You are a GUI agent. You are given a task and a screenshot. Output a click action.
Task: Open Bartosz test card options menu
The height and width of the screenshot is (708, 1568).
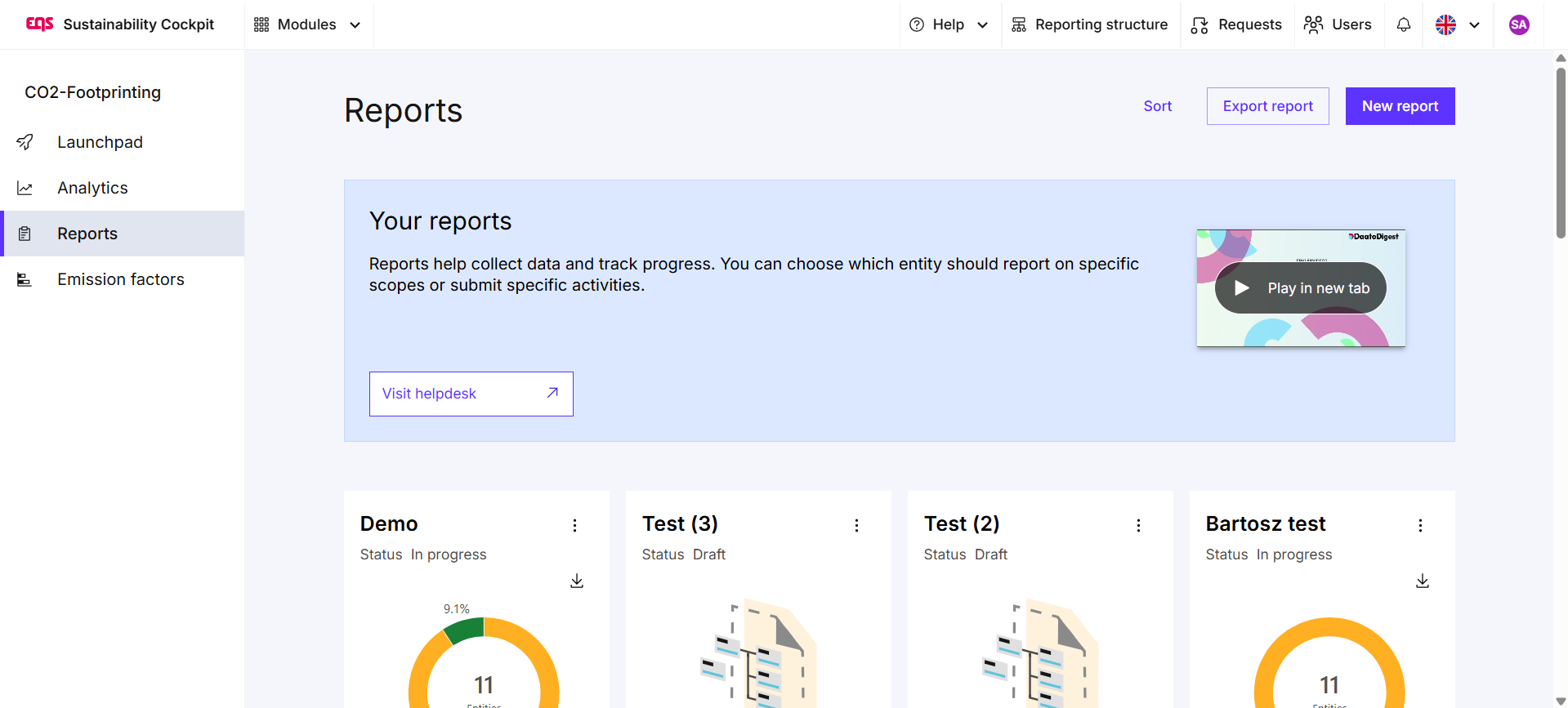[x=1421, y=525]
